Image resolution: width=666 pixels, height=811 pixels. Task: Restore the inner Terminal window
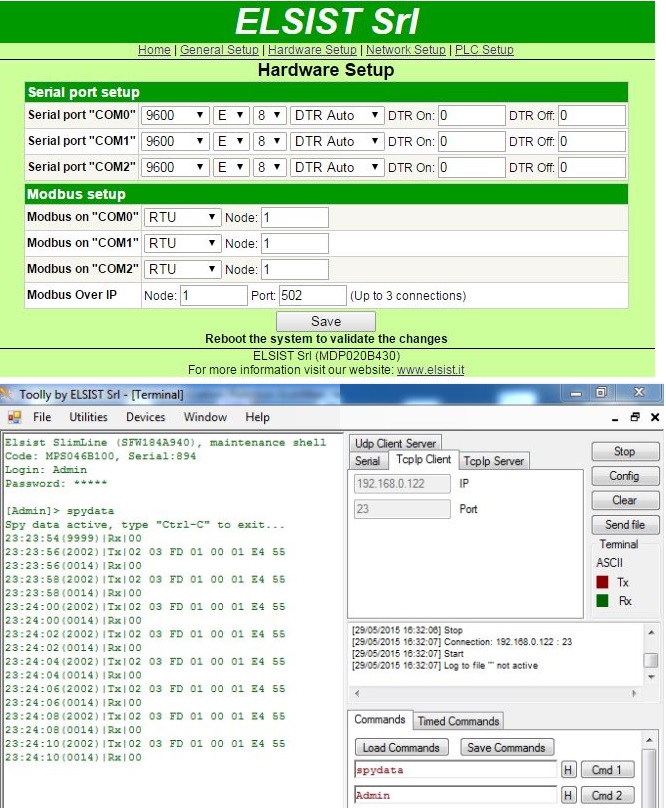[x=635, y=417]
